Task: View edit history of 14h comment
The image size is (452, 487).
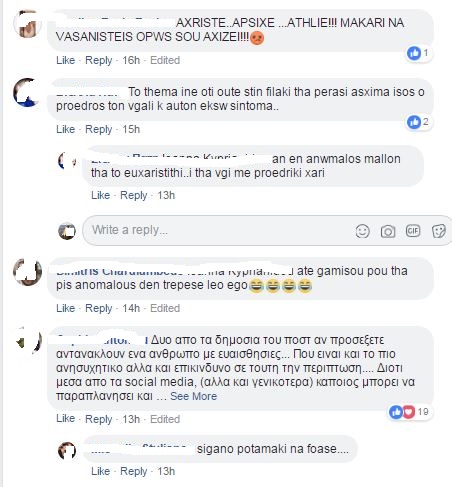Action: point(165,308)
